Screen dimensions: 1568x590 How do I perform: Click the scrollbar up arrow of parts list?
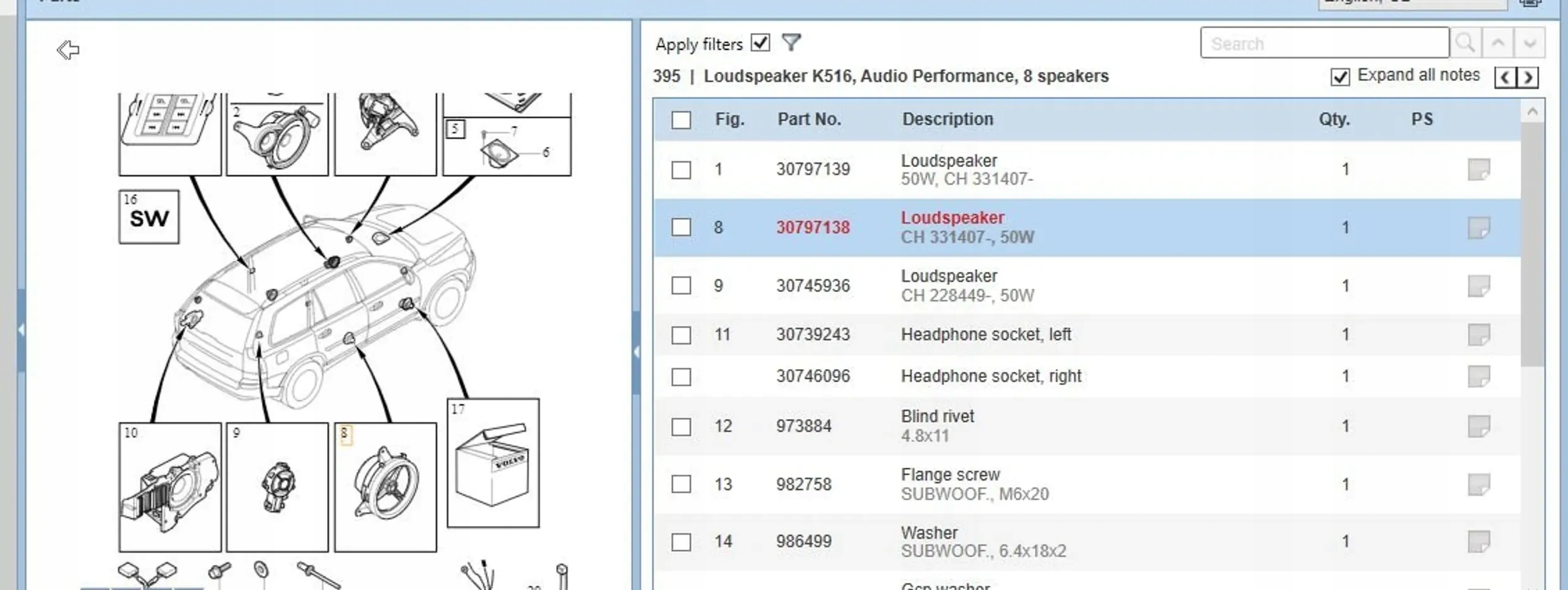pos(1533,112)
